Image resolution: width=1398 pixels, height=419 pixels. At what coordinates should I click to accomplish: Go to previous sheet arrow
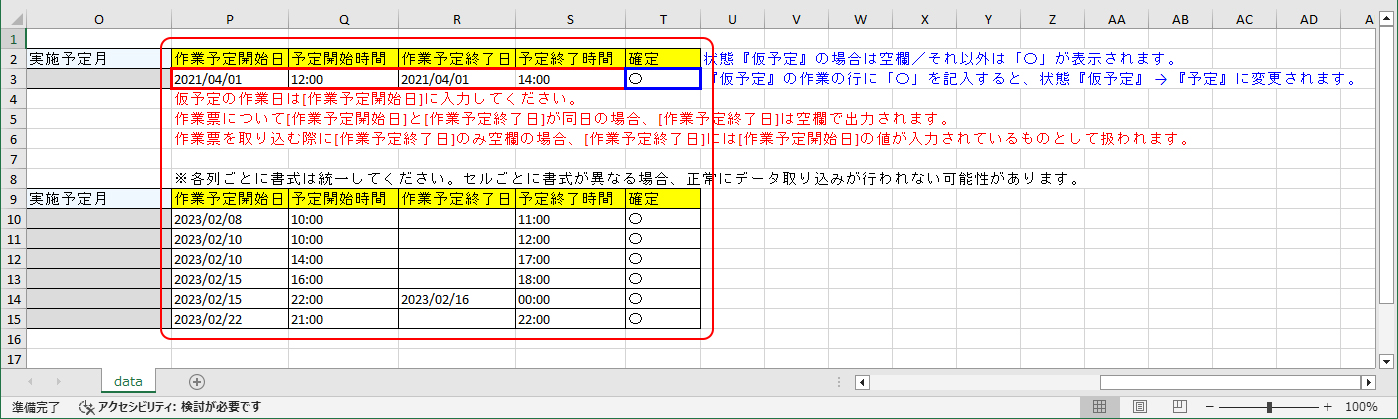click(x=30, y=381)
